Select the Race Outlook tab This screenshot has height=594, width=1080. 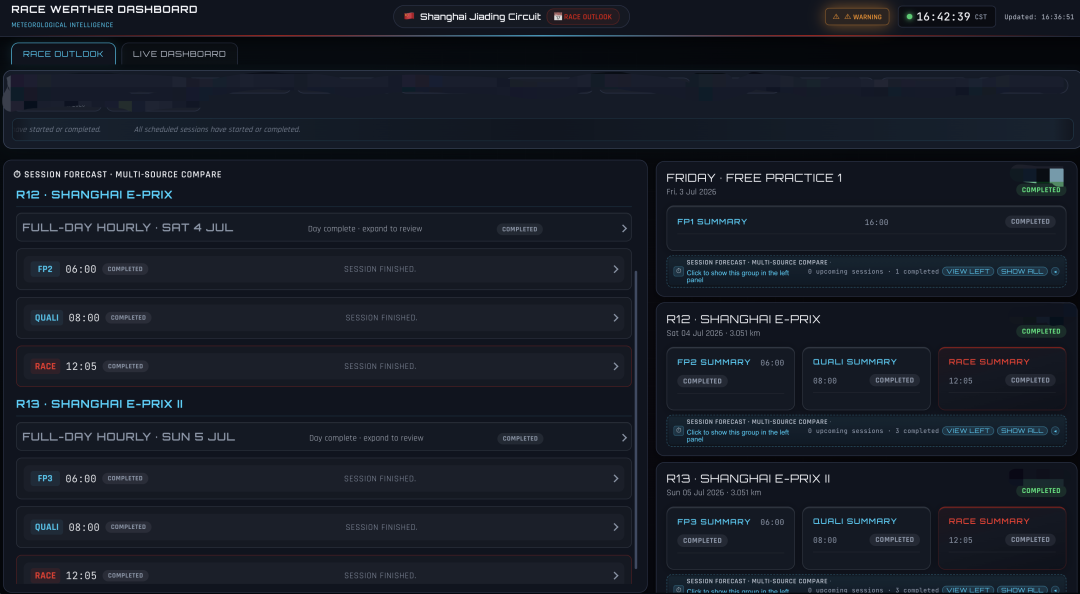pos(63,54)
